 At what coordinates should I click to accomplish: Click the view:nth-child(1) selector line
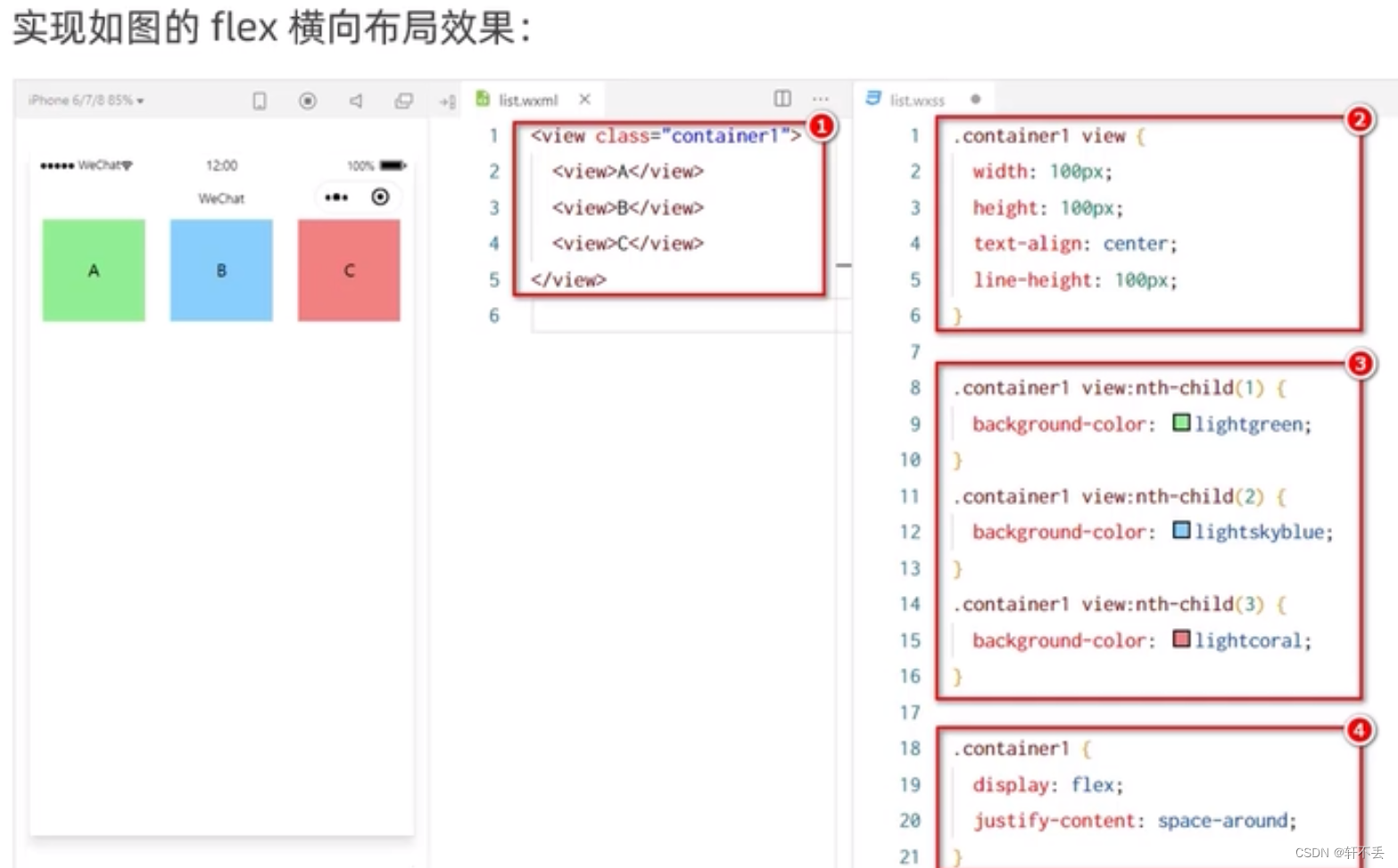1121,388
